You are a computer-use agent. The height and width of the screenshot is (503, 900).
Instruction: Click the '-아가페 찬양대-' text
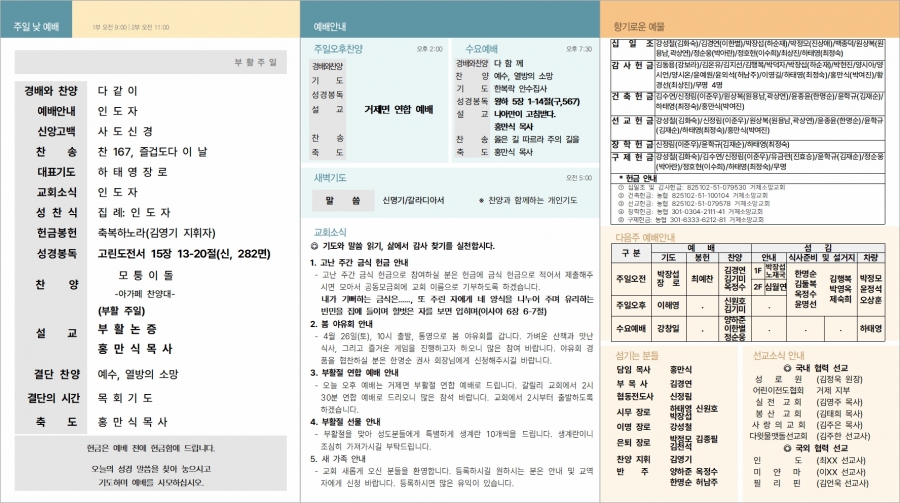point(145,294)
